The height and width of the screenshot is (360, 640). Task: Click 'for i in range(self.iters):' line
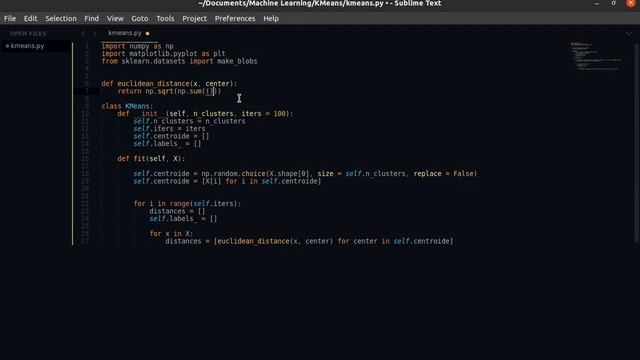(187, 204)
